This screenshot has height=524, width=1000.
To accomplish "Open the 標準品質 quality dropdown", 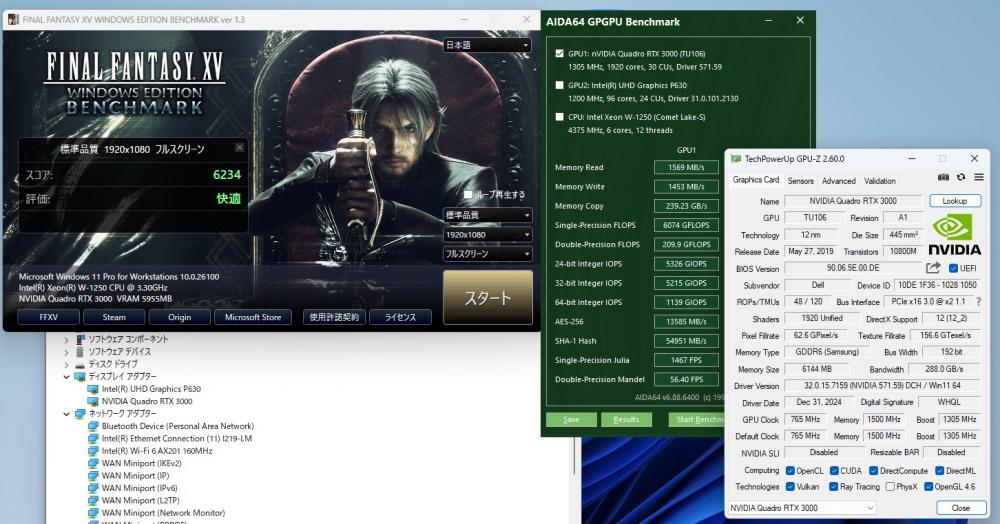I will click(487, 215).
